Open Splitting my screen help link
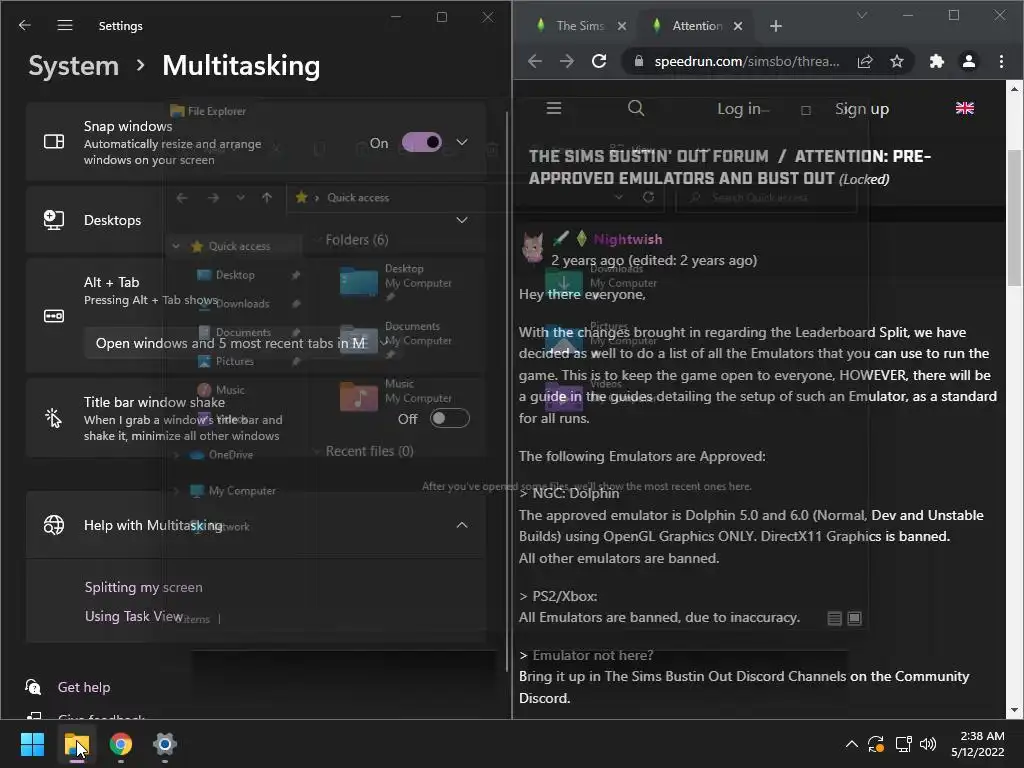The height and width of the screenshot is (768, 1024). [x=144, y=587]
